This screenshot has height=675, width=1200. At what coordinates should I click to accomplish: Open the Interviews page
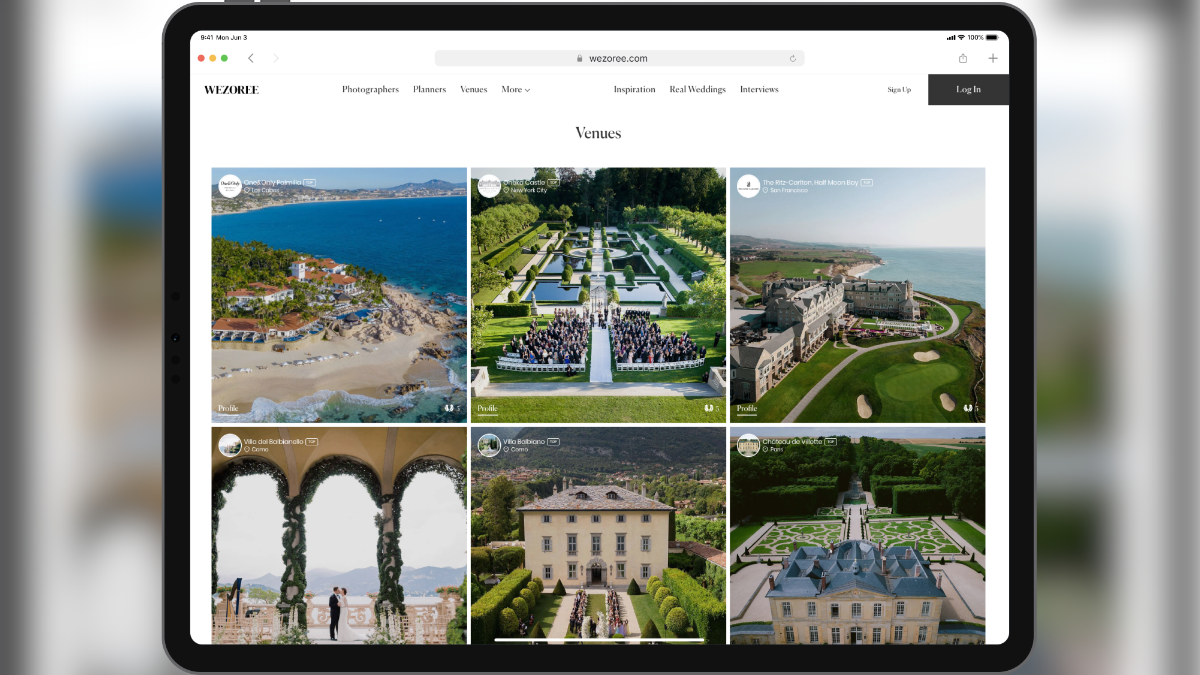click(x=759, y=89)
